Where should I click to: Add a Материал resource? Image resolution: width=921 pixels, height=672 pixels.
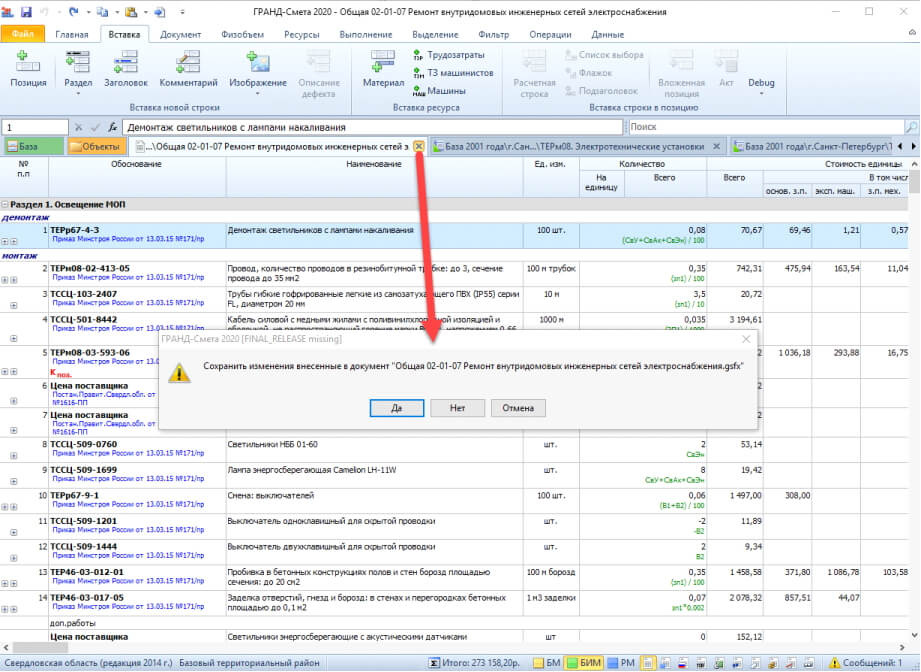383,69
